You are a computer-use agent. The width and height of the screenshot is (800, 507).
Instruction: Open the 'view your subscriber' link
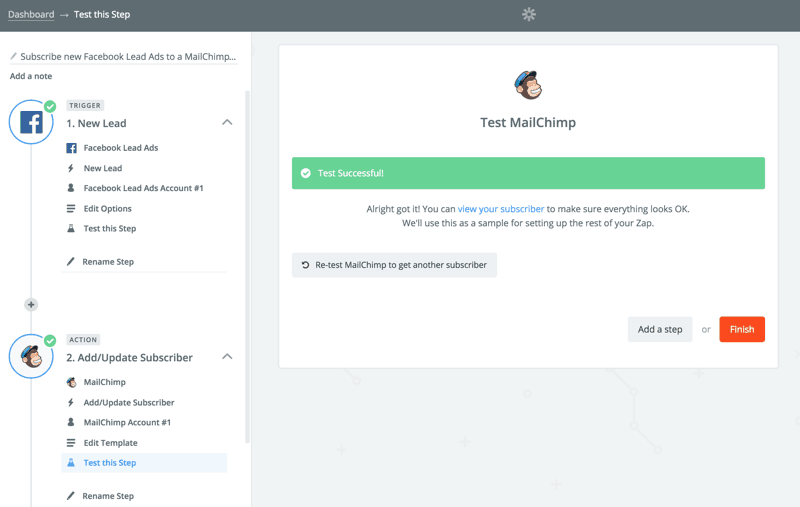(x=501, y=209)
